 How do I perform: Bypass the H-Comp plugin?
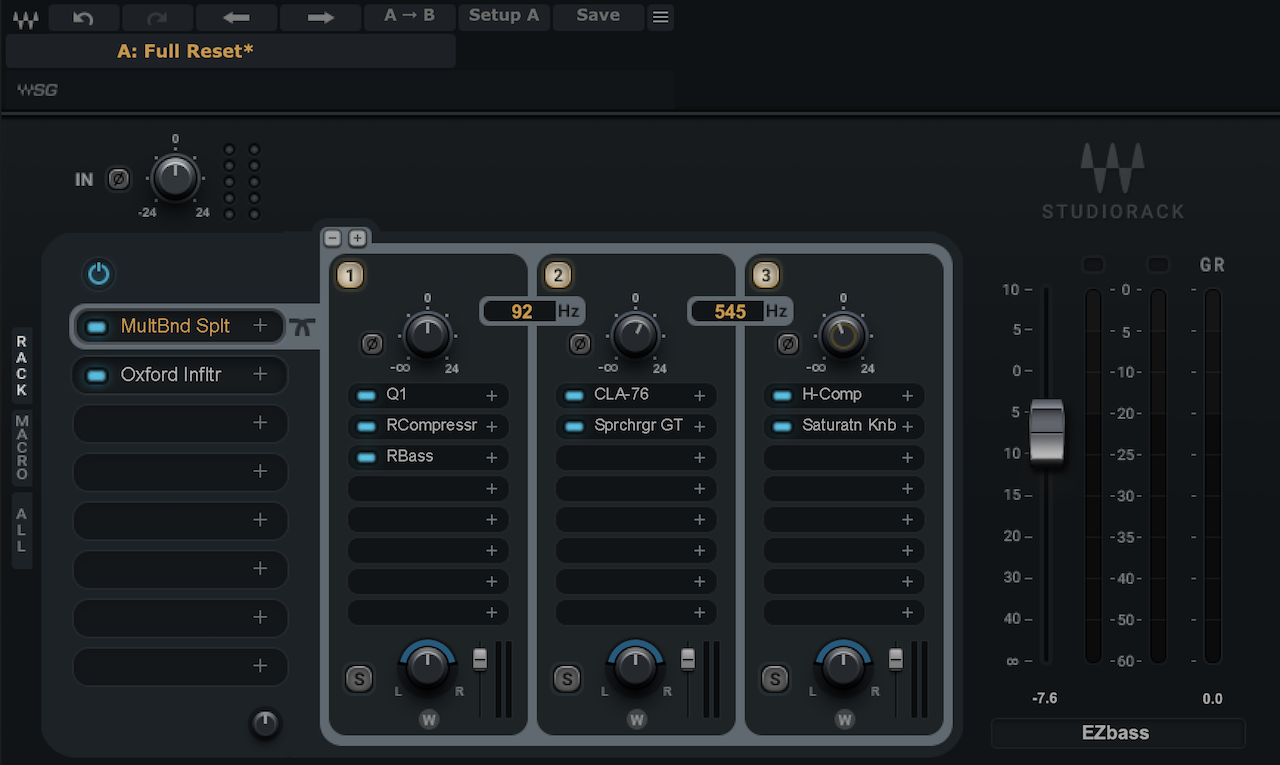pos(782,395)
